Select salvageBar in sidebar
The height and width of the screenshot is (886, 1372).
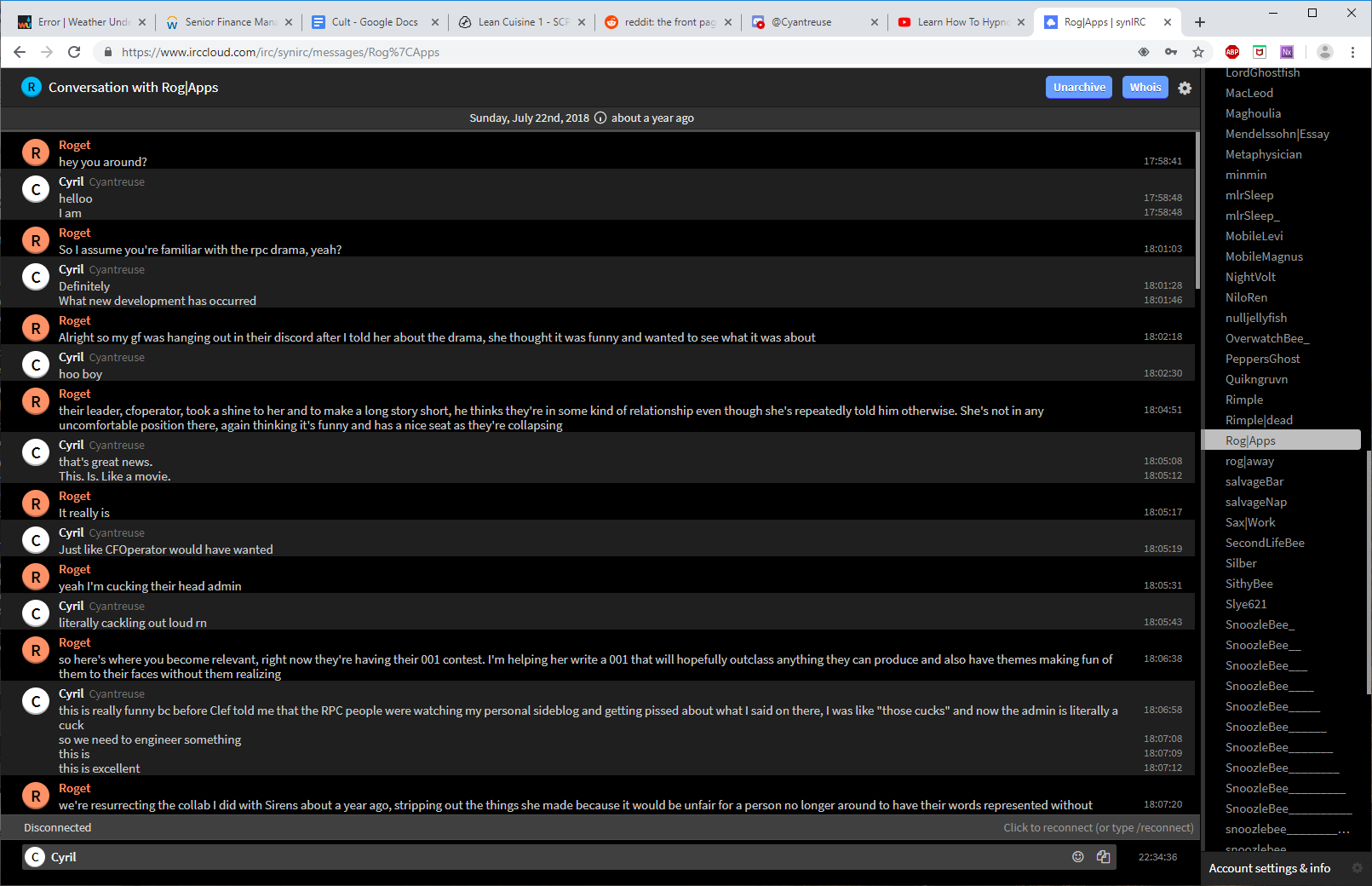pos(1254,481)
